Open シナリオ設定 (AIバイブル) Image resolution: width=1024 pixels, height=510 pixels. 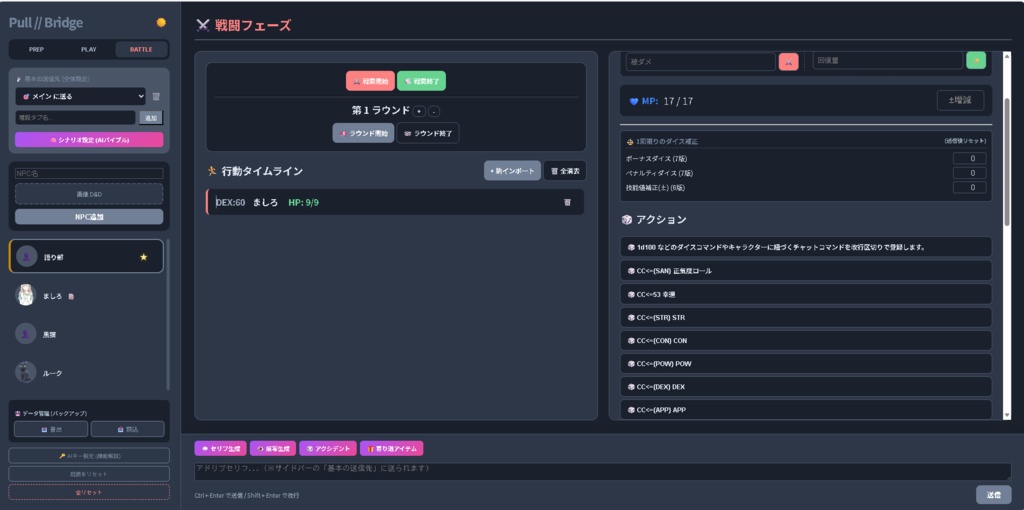pyautogui.click(x=89, y=140)
